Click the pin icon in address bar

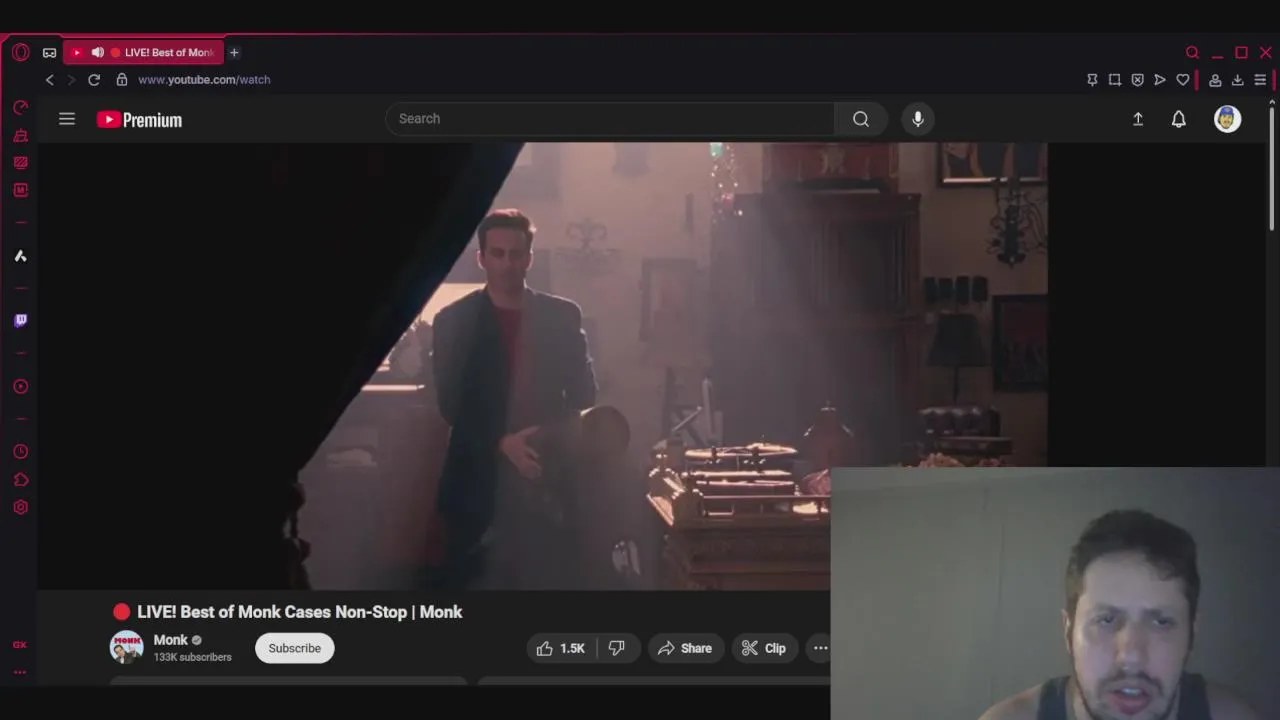pos(1092,80)
